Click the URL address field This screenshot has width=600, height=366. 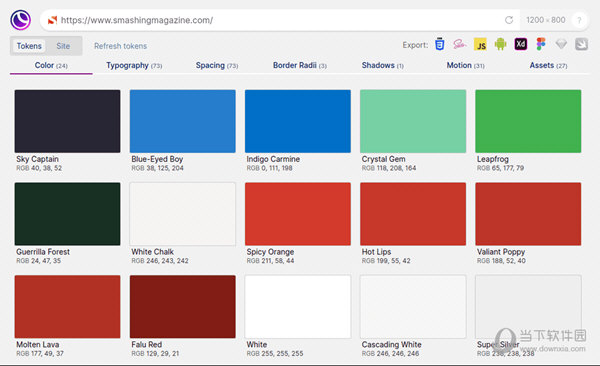tap(279, 20)
